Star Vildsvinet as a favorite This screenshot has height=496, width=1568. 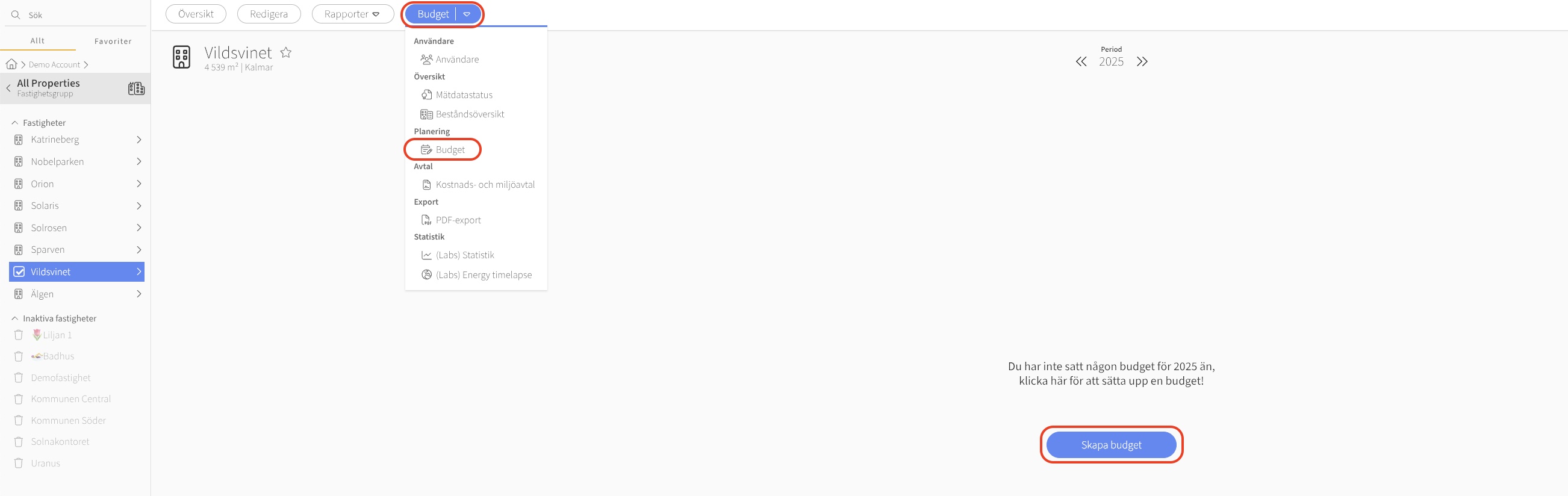pyautogui.click(x=285, y=52)
